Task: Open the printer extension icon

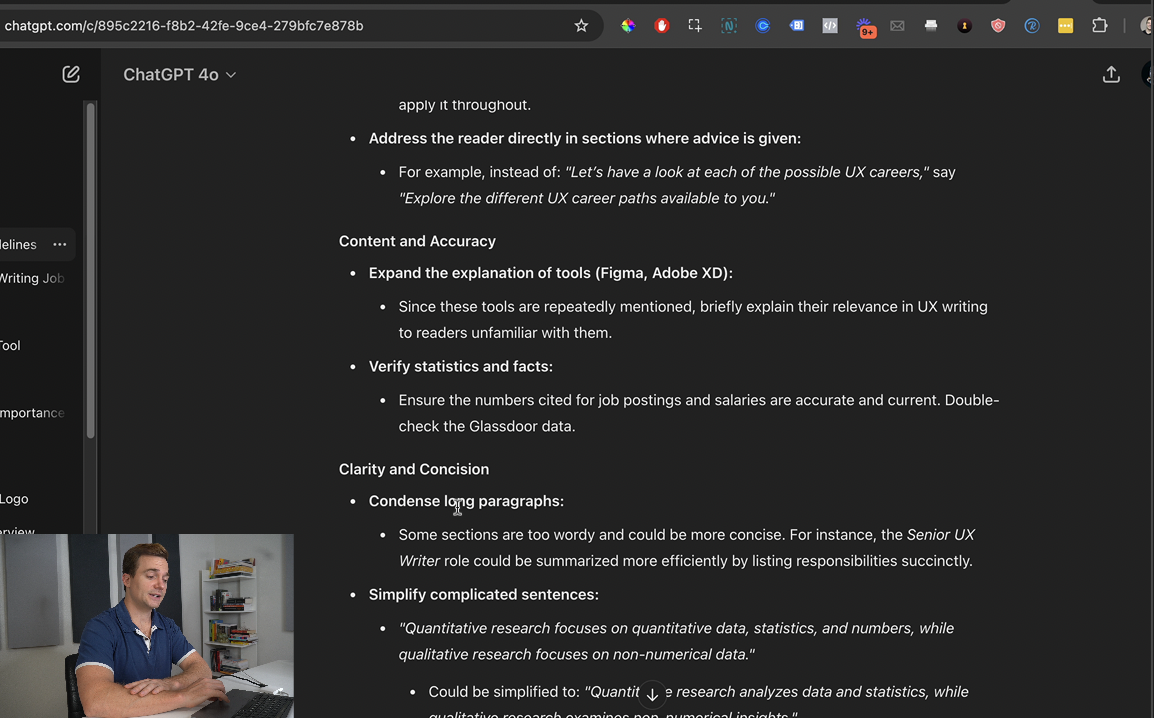Action: [x=931, y=26]
